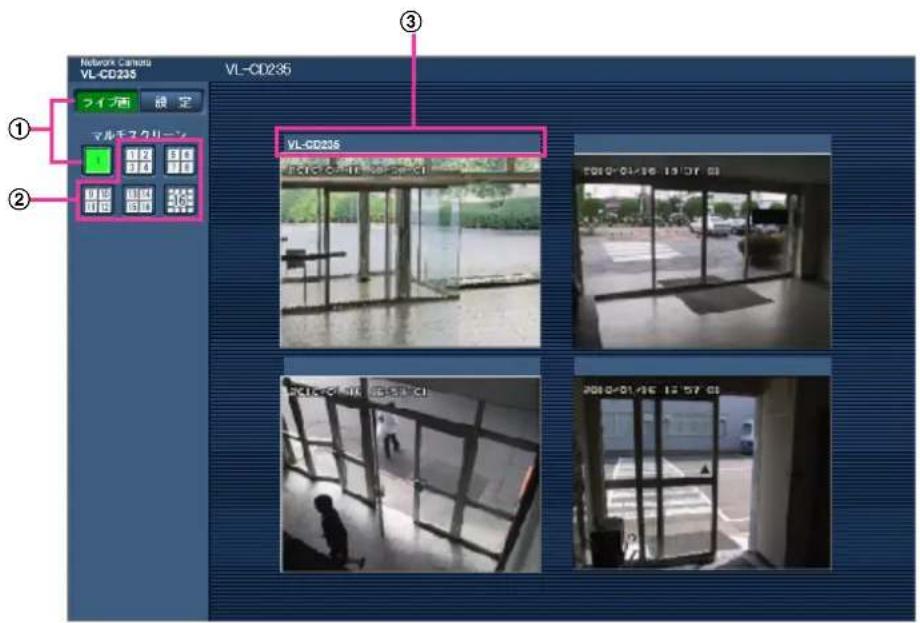Image resolution: width=920 pixels, height=623 pixels.
Task: Switch to cameras 5-8 multiscreen layout
Action: click(180, 160)
